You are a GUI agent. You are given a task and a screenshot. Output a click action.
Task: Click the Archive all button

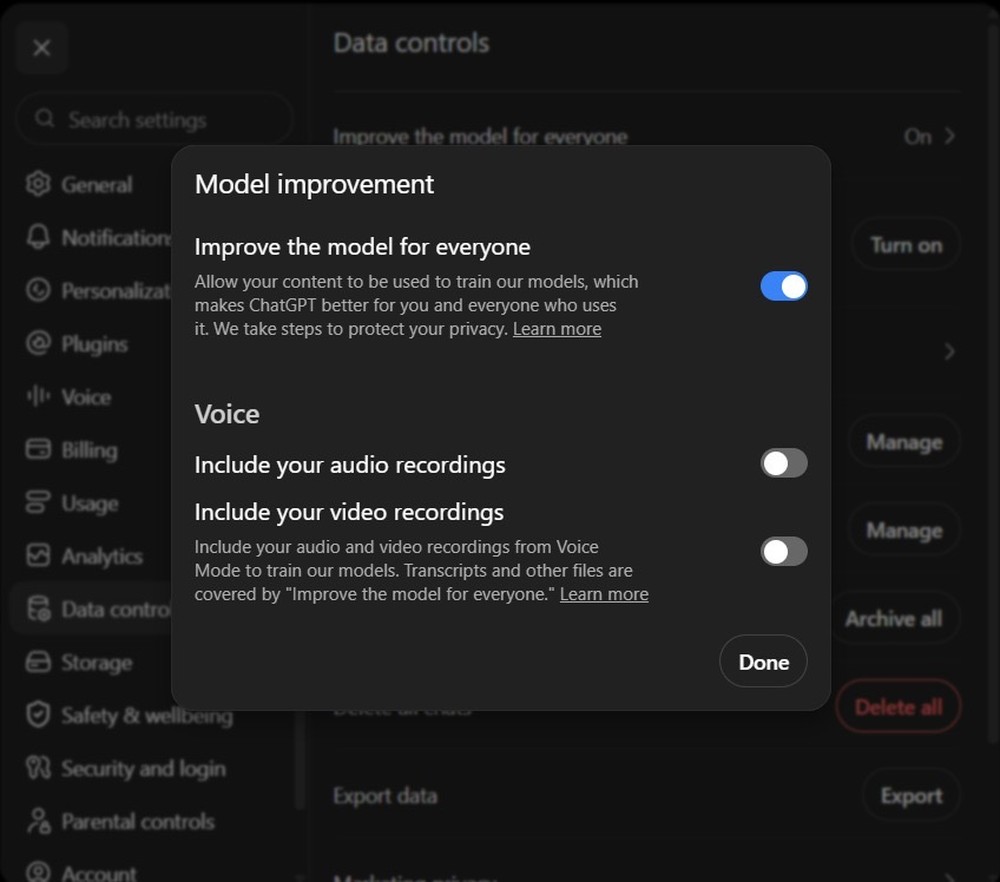pos(893,619)
